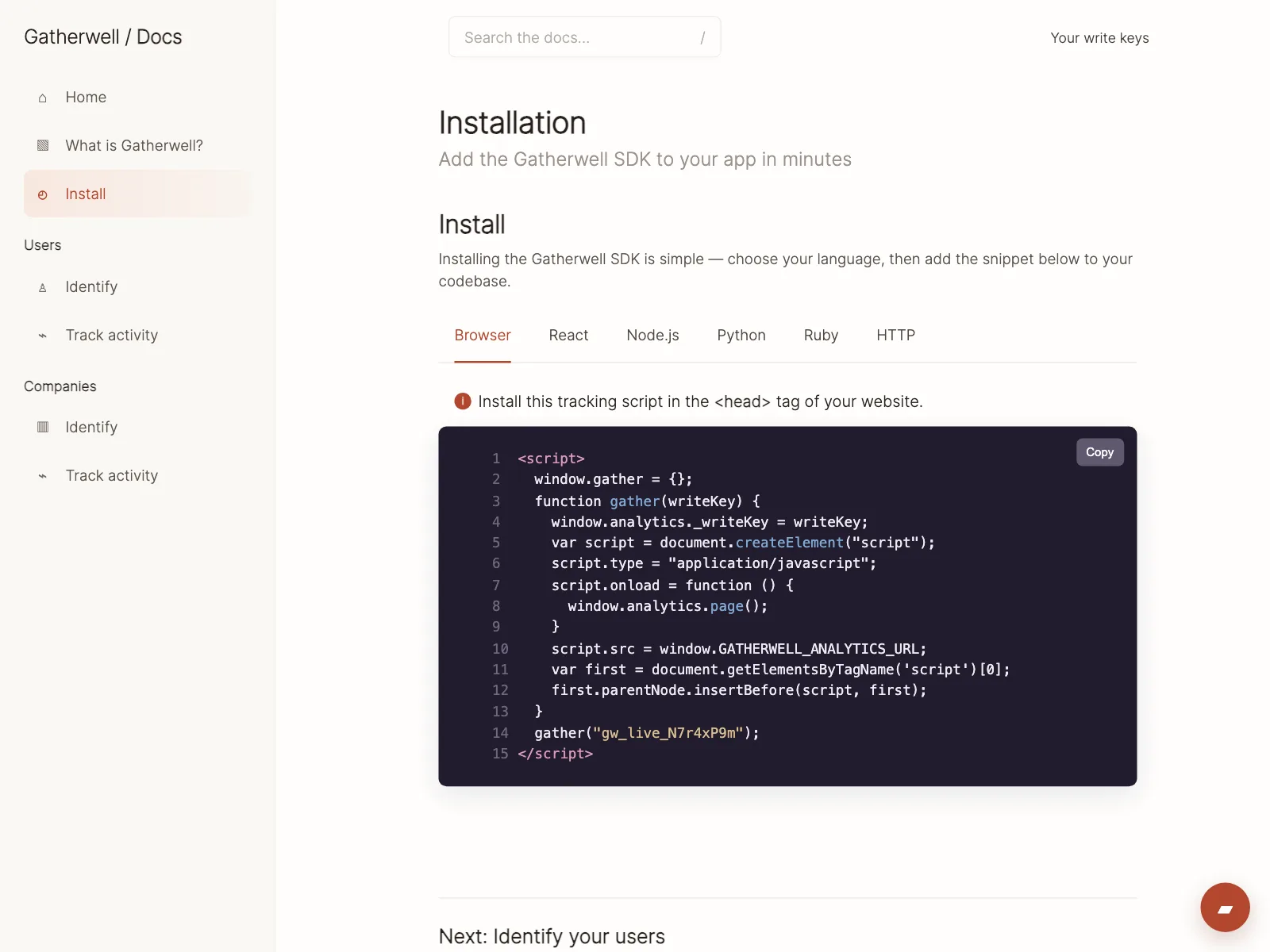Open Track activity under Companies
This screenshot has width=1270, height=952.
[137, 476]
